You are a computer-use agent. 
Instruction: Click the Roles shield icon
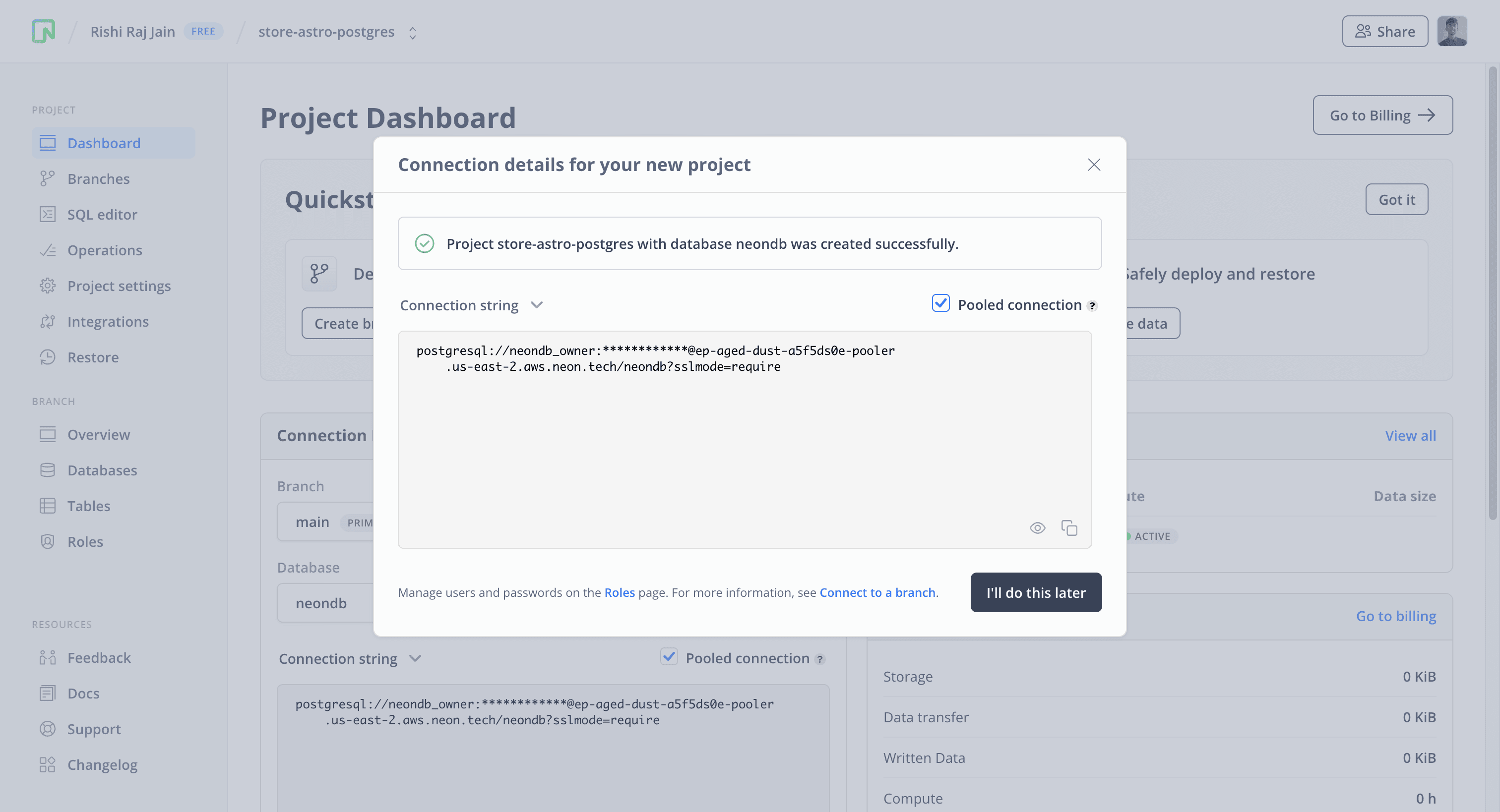point(47,542)
